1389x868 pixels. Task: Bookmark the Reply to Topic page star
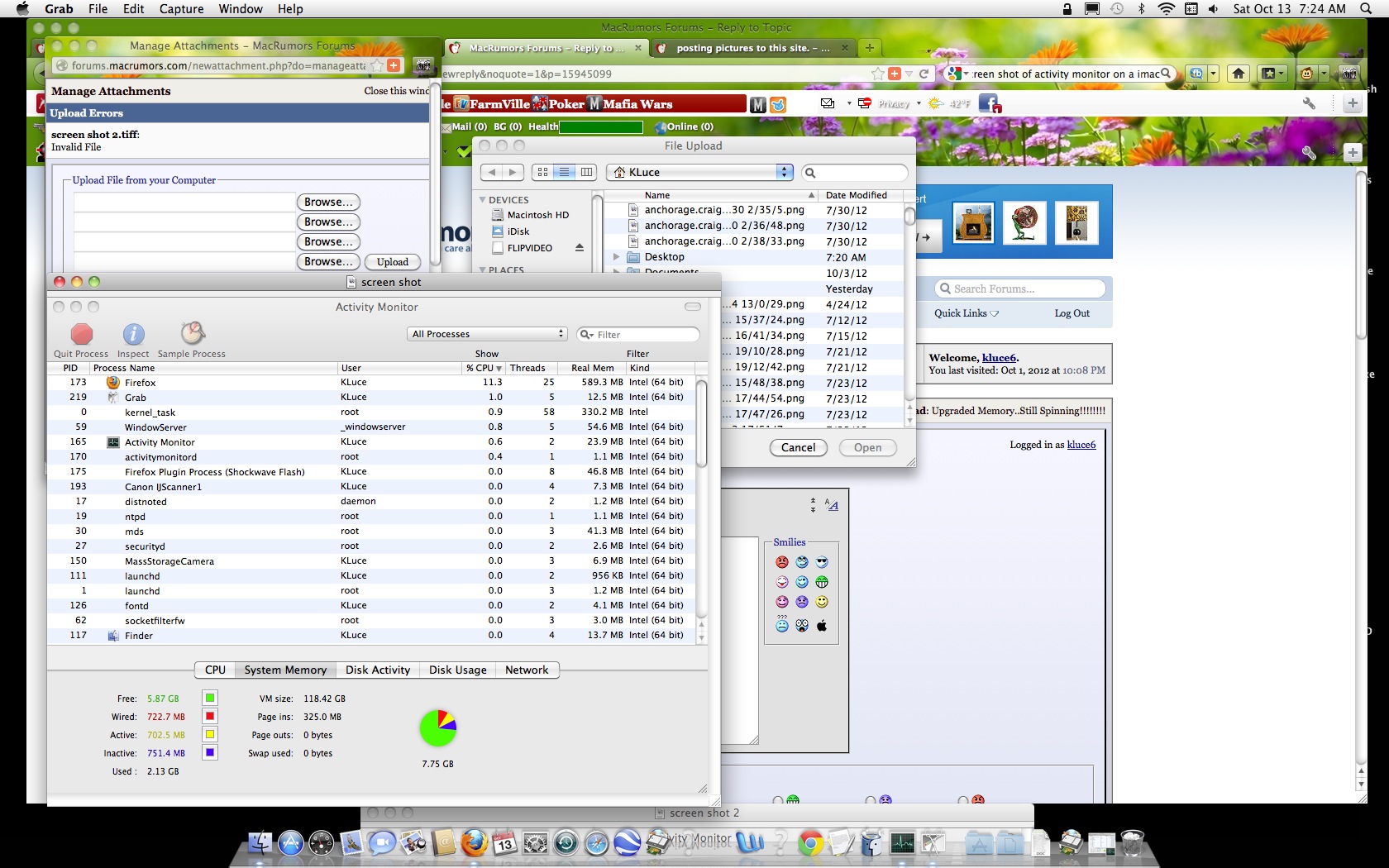point(877,74)
